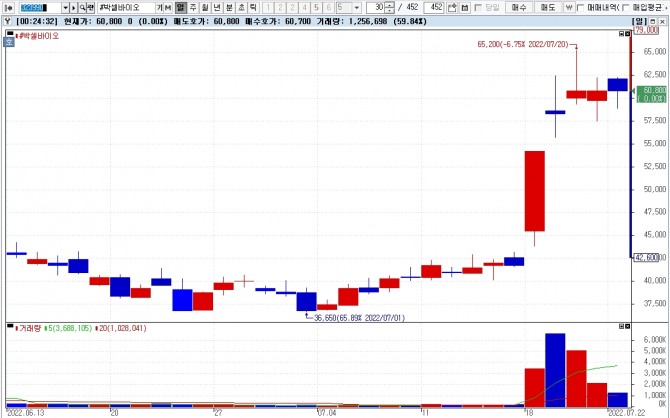Click the small 호 icon at chart corner
The height and width of the screenshot is (418, 670).
point(9,41)
